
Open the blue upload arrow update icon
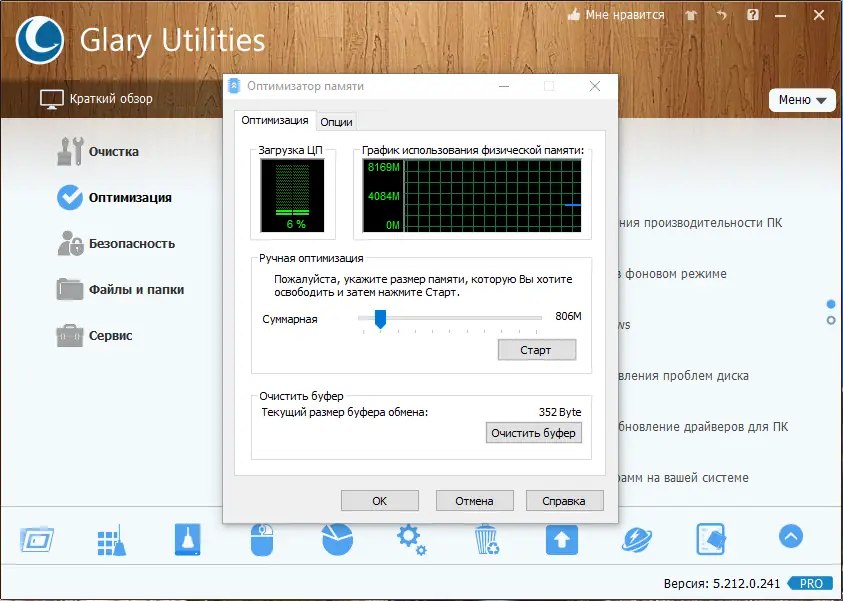561,538
